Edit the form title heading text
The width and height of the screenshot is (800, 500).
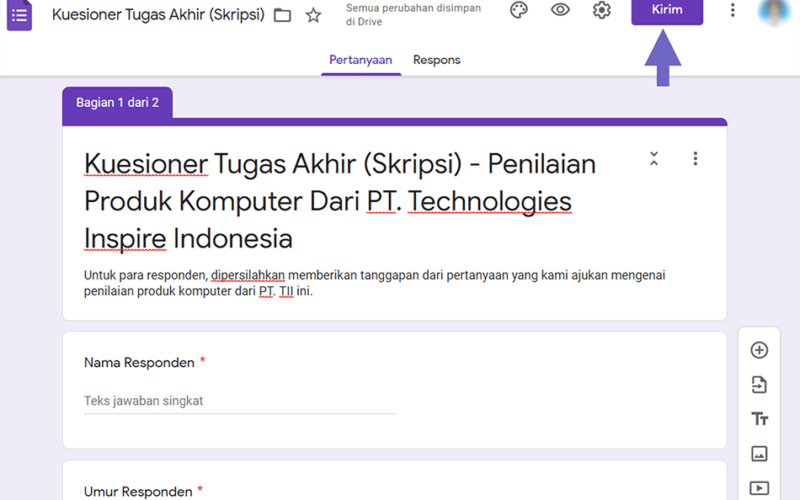pos(340,201)
